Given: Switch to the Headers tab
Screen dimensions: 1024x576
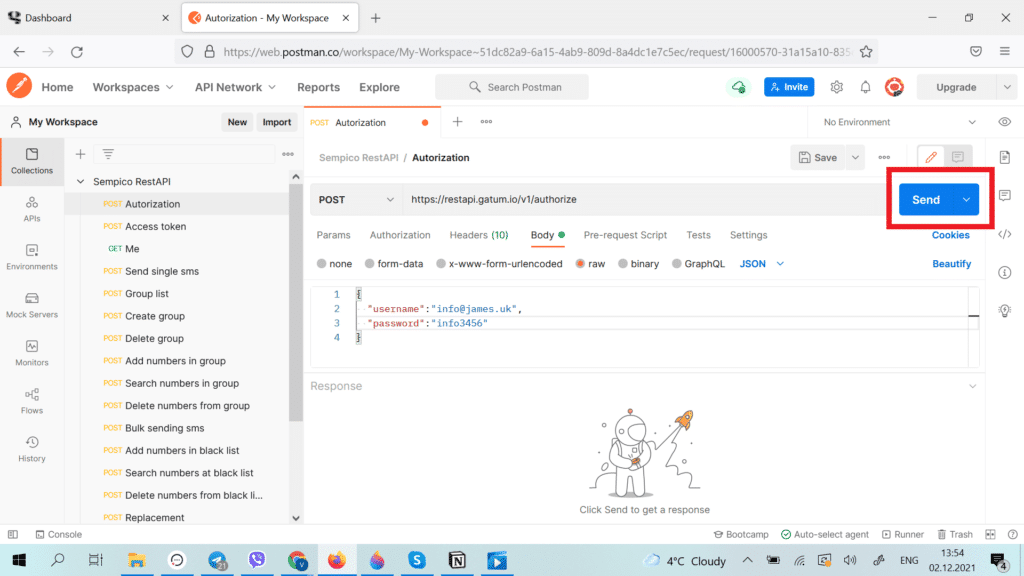Looking at the screenshot, I should tap(479, 234).
